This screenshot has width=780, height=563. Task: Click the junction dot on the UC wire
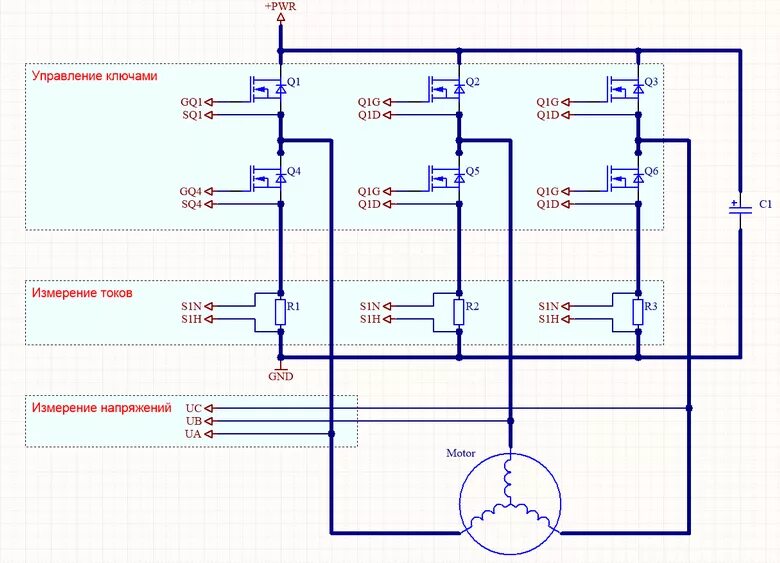(689, 408)
